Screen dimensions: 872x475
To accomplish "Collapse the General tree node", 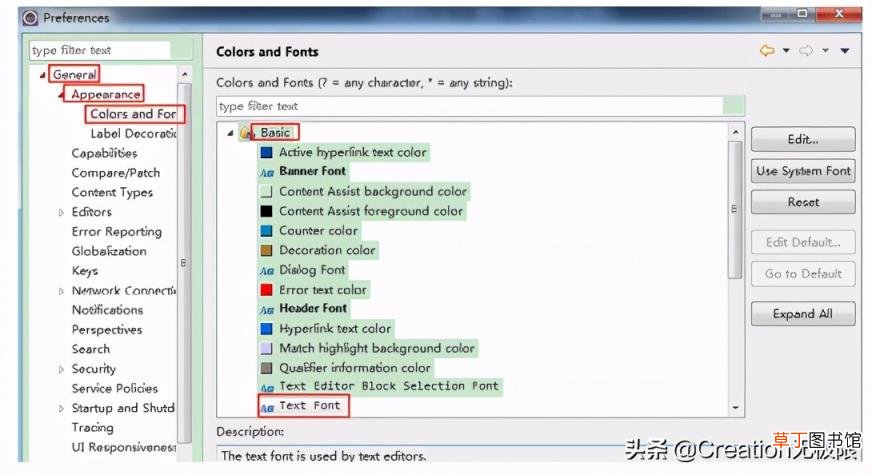I will tap(43, 75).
